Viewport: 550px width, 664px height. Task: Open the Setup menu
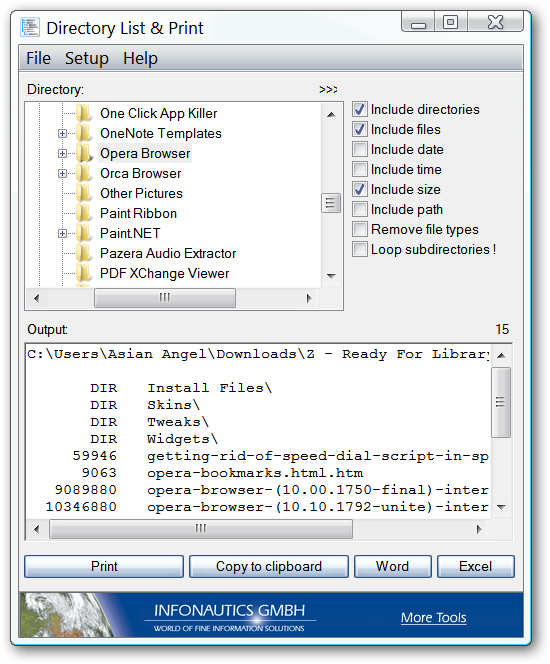(87, 58)
